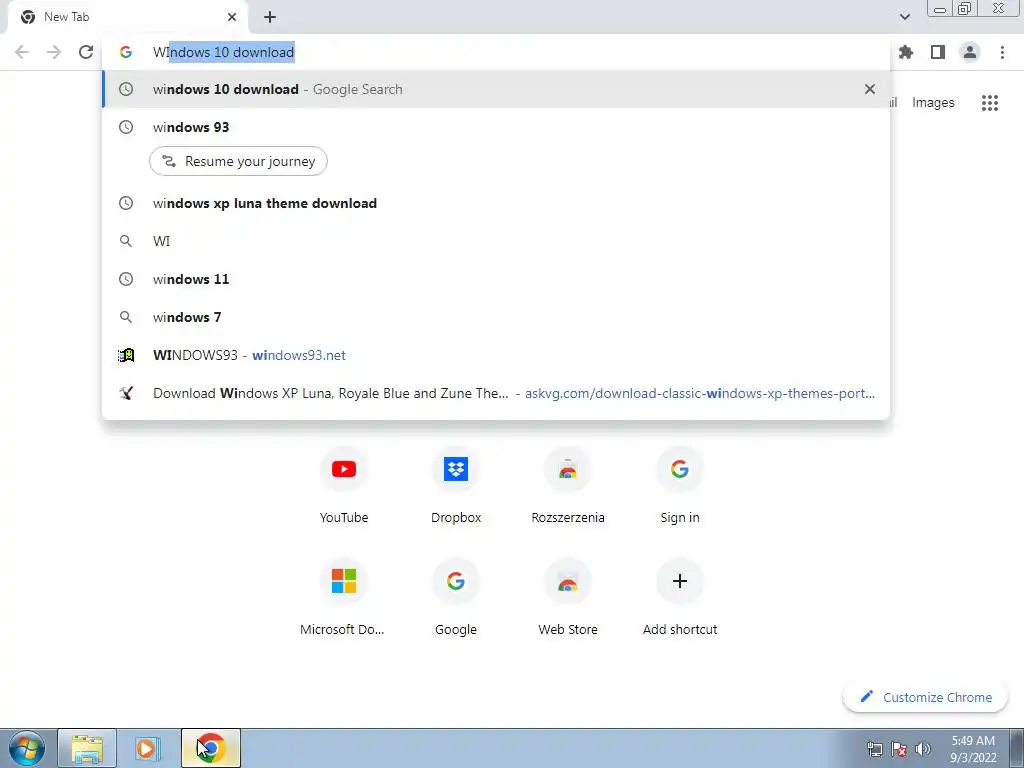Click the address bar text field

point(496,52)
